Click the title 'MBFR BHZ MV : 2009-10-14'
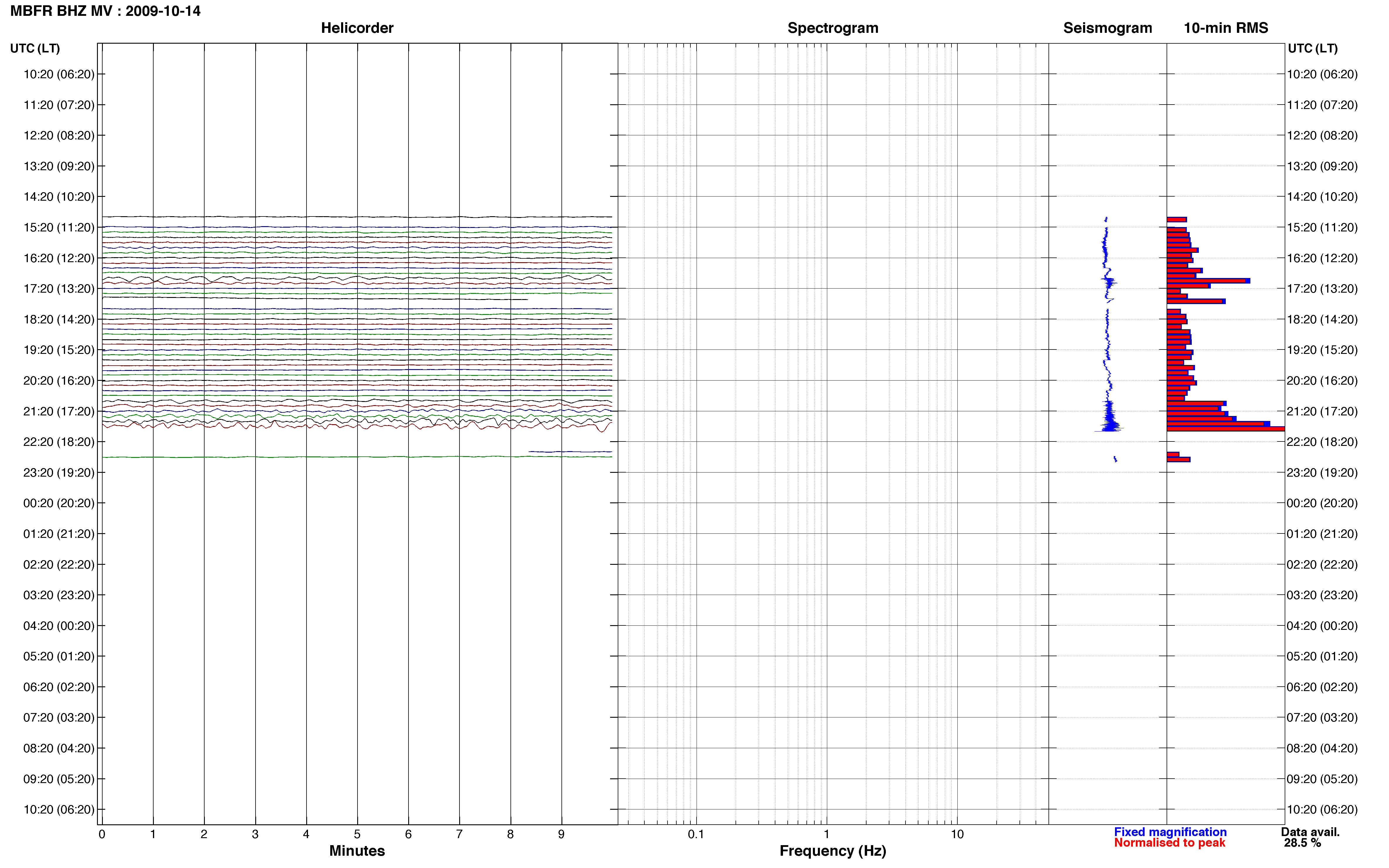The width and height of the screenshot is (1389, 868). (106, 11)
